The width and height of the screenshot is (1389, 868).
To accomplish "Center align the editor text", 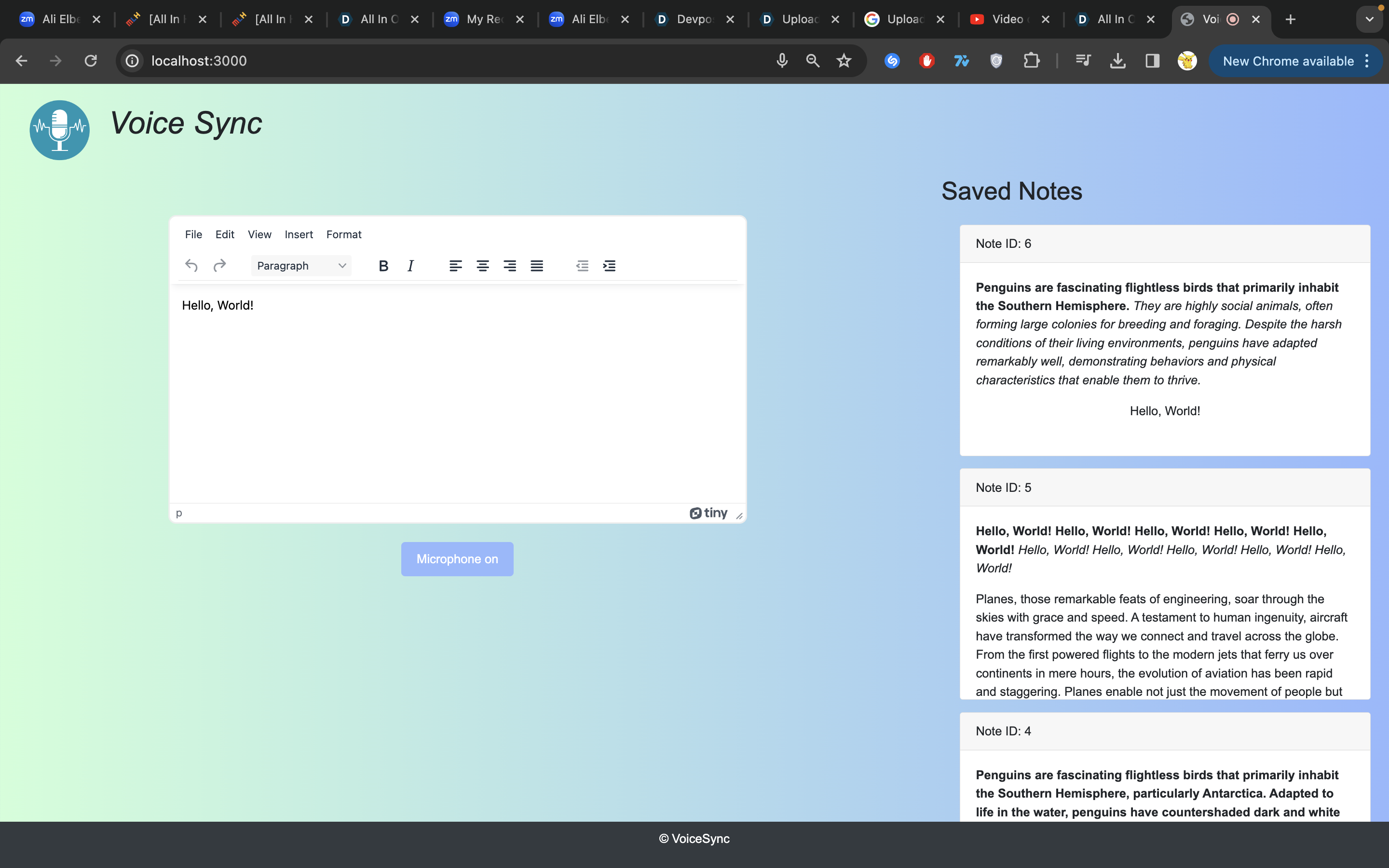I will point(483,266).
